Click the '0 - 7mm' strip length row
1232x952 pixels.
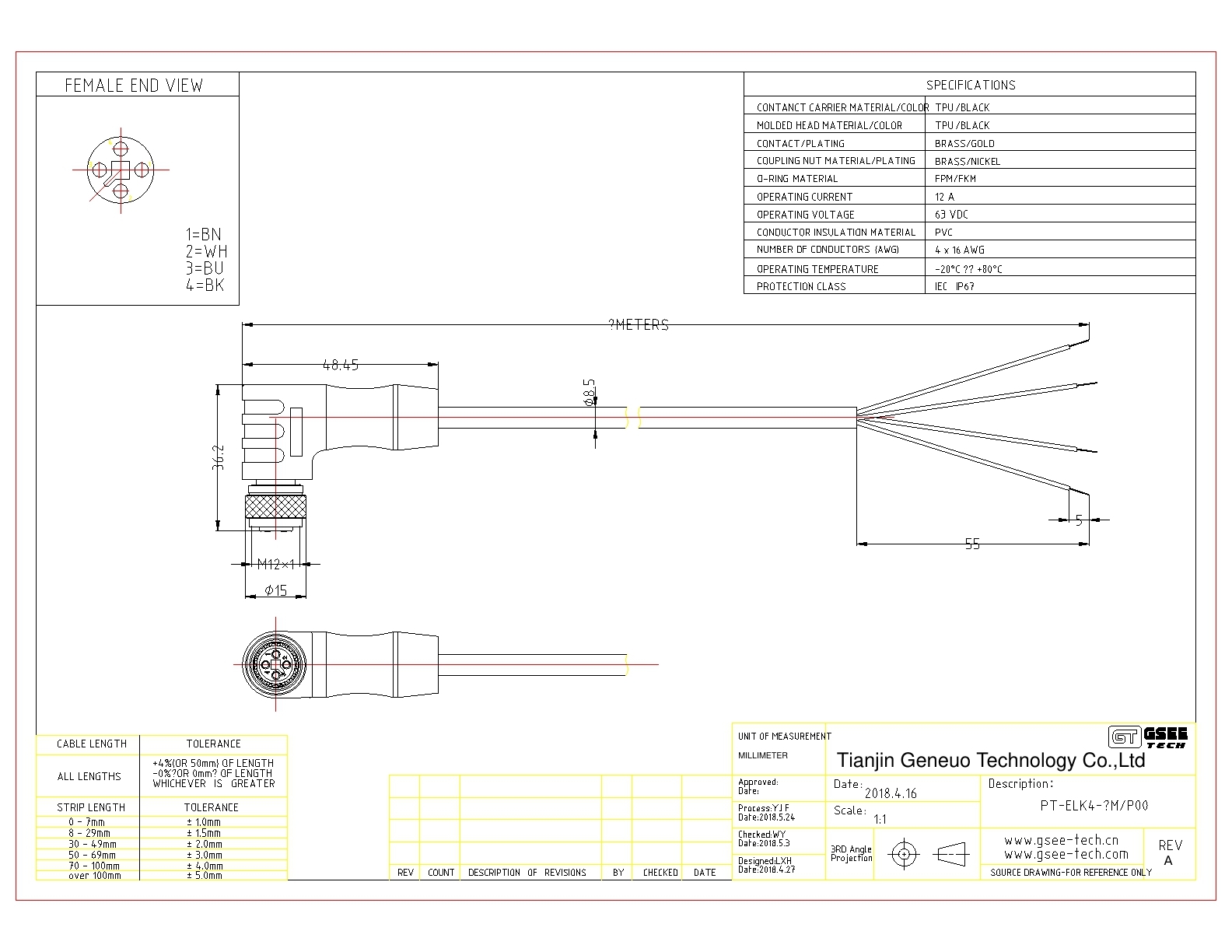point(87,822)
